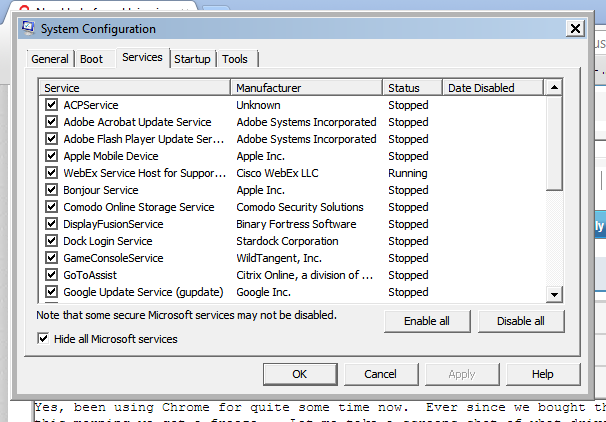Screen dimensions: 606x422
Task: Click the Cancel button
Action: pos(381,374)
